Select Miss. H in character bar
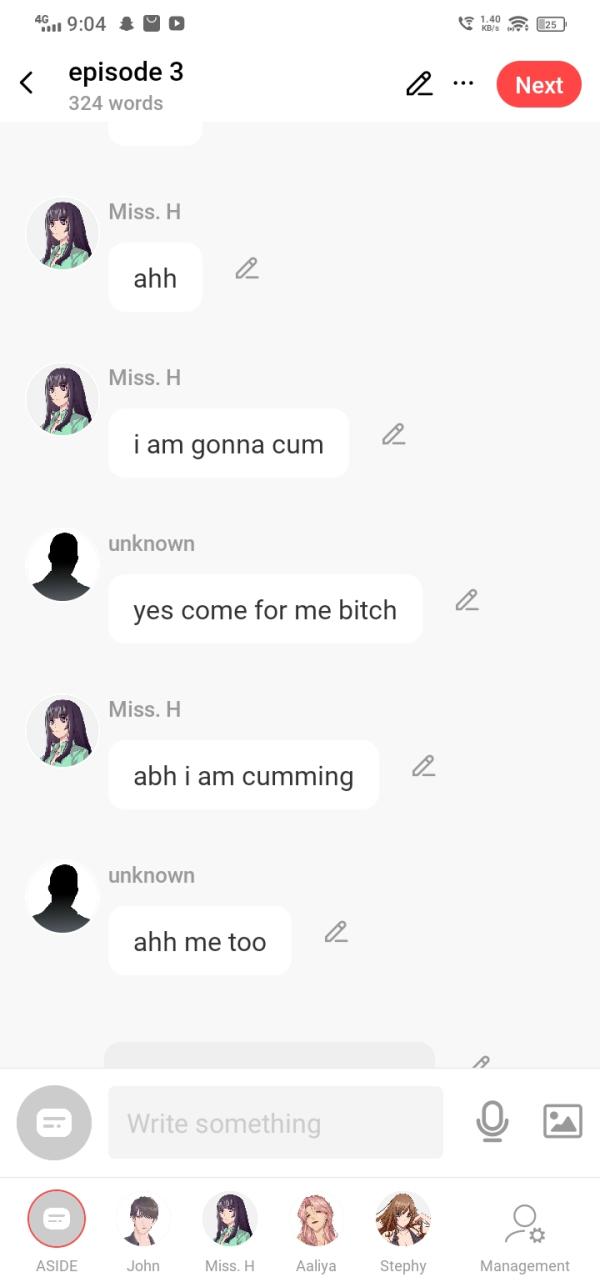The height and width of the screenshot is (1287, 600). (x=230, y=1231)
